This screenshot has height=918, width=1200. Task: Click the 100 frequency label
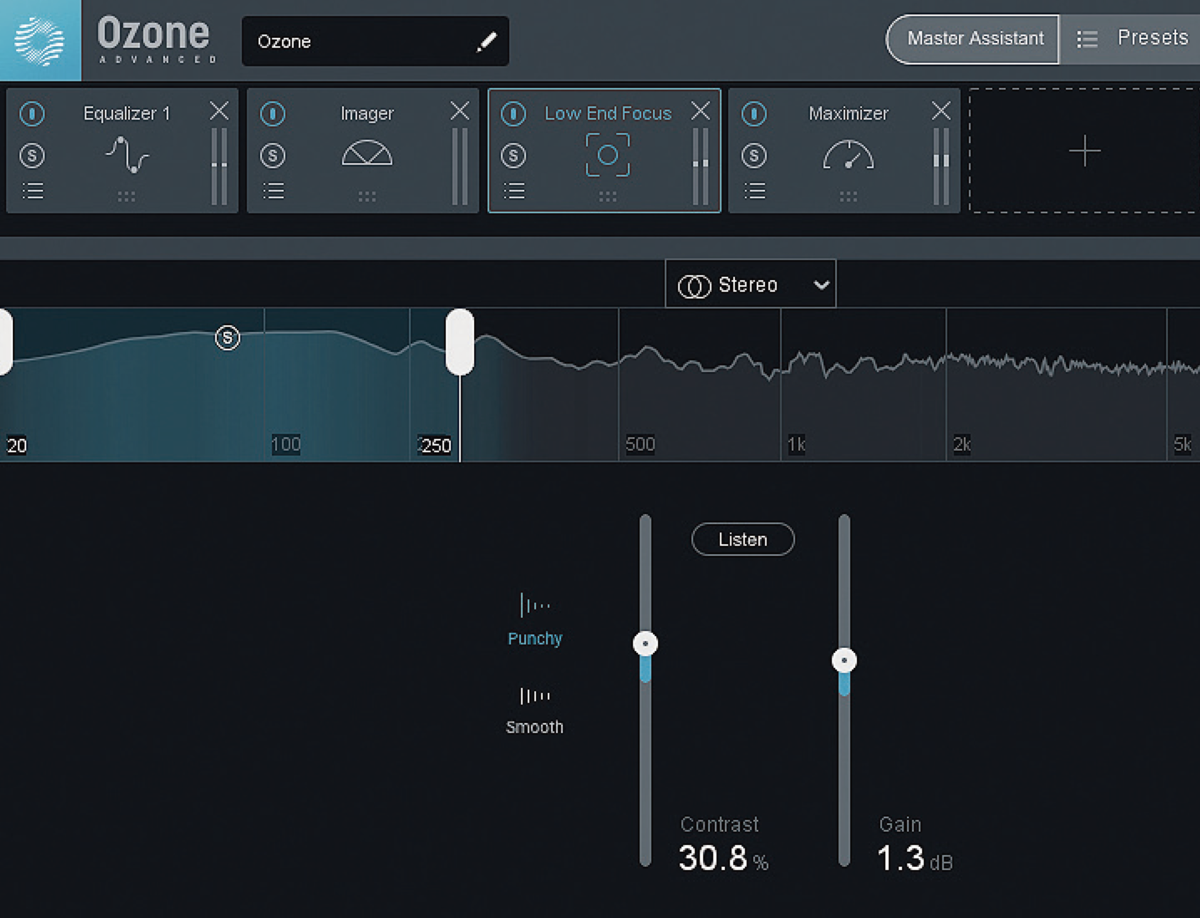286,444
